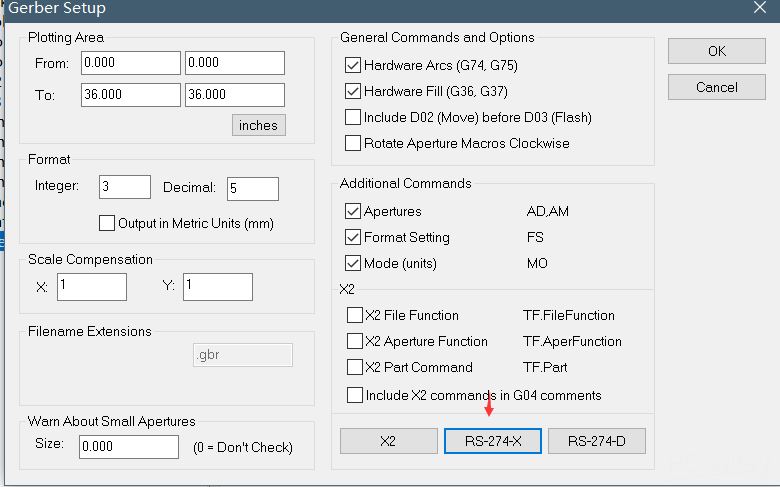Toggle the Mode (units) checkbox
This screenshot has width=780, height=487.
click(x=353, y=263)
